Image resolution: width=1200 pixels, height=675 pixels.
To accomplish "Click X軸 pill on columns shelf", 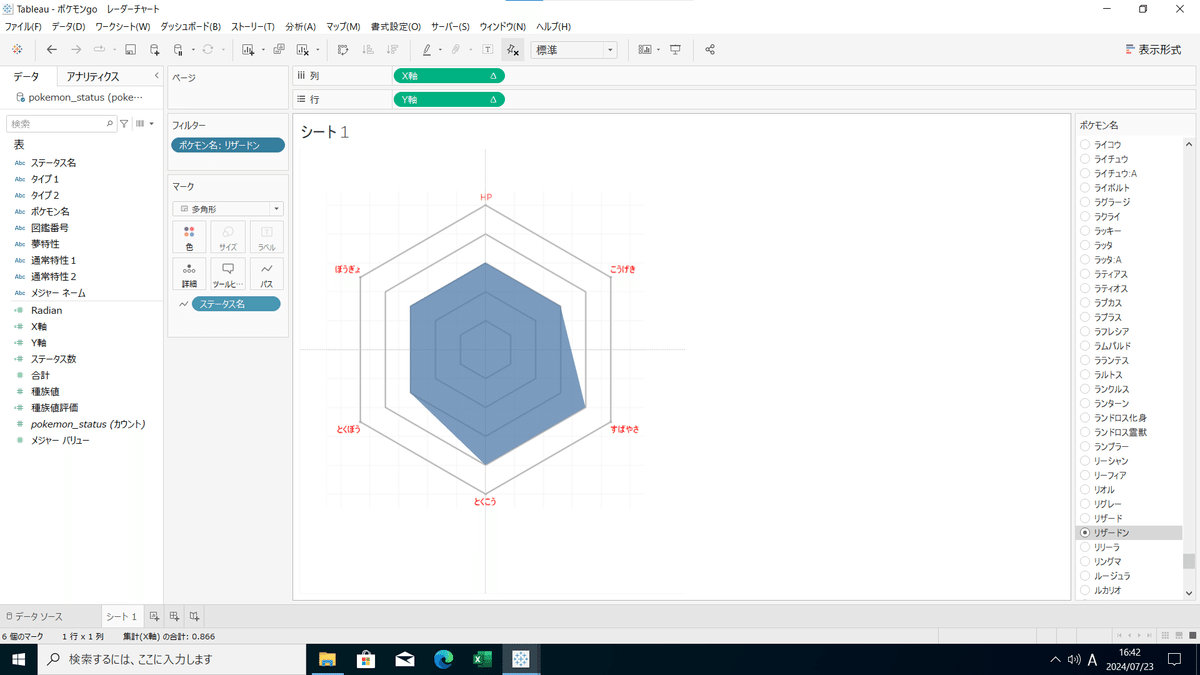I will point(449,75).
